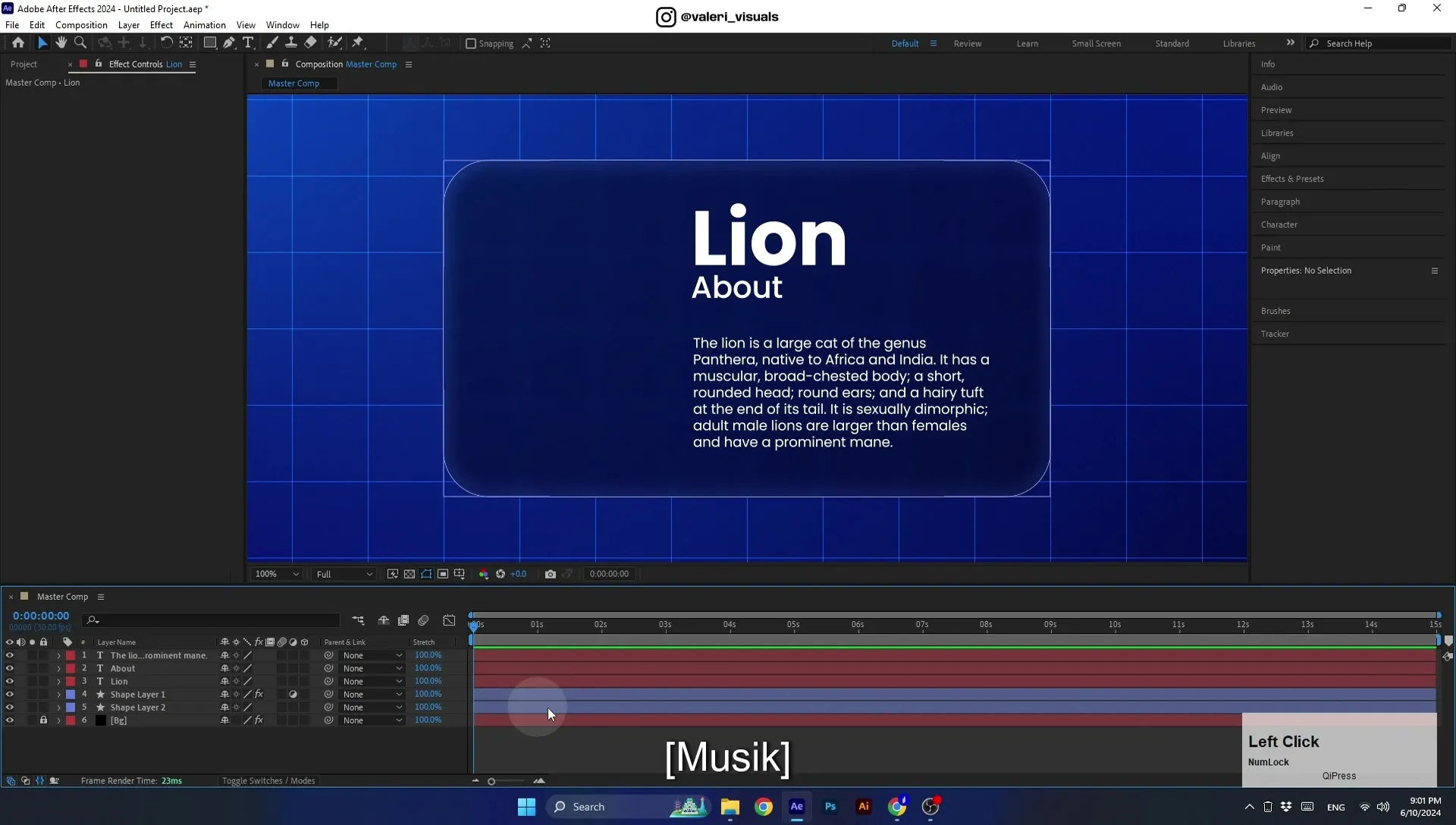The height and width of the screenshot is (825, 1456).
Task: Select the Rectangle shape tool
Action: [210, 43]
